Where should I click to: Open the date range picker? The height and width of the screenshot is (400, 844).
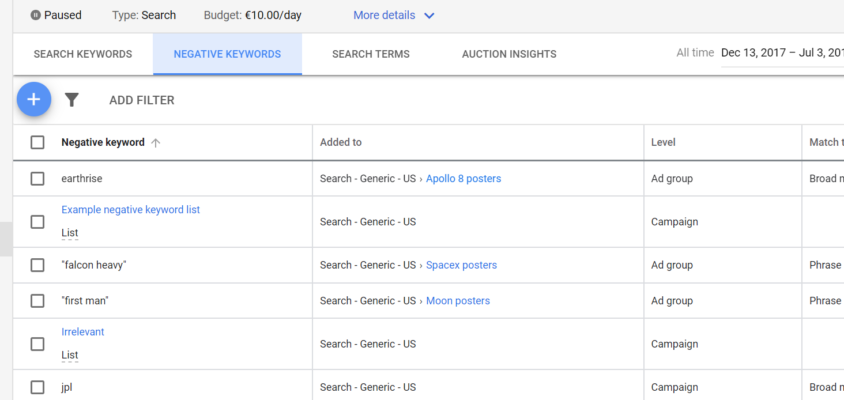point(780,53)
